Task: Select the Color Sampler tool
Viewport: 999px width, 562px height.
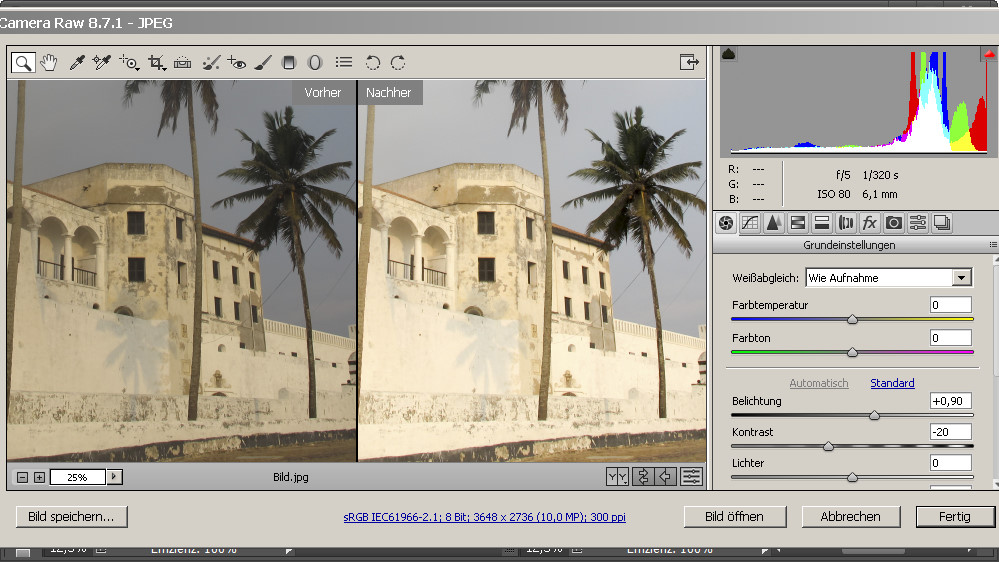Action: pyautogui.click(x=101, y=62)
